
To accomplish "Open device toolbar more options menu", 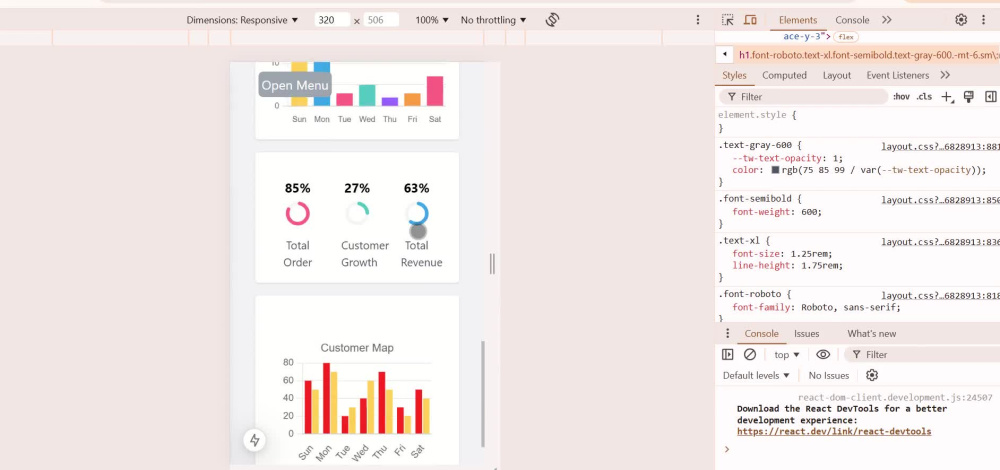I will (698, 20).
